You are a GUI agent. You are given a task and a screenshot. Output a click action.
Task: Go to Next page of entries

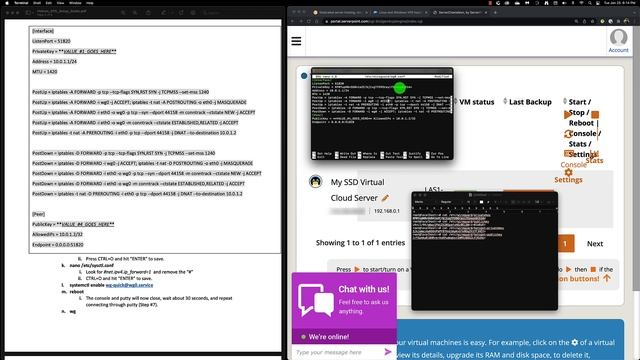pos(595,244)
